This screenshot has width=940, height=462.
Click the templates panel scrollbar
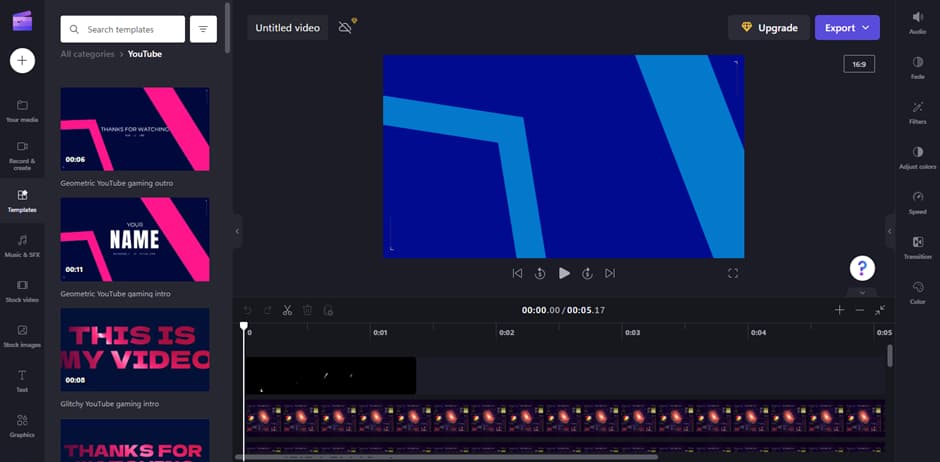[x=227, y=28]
